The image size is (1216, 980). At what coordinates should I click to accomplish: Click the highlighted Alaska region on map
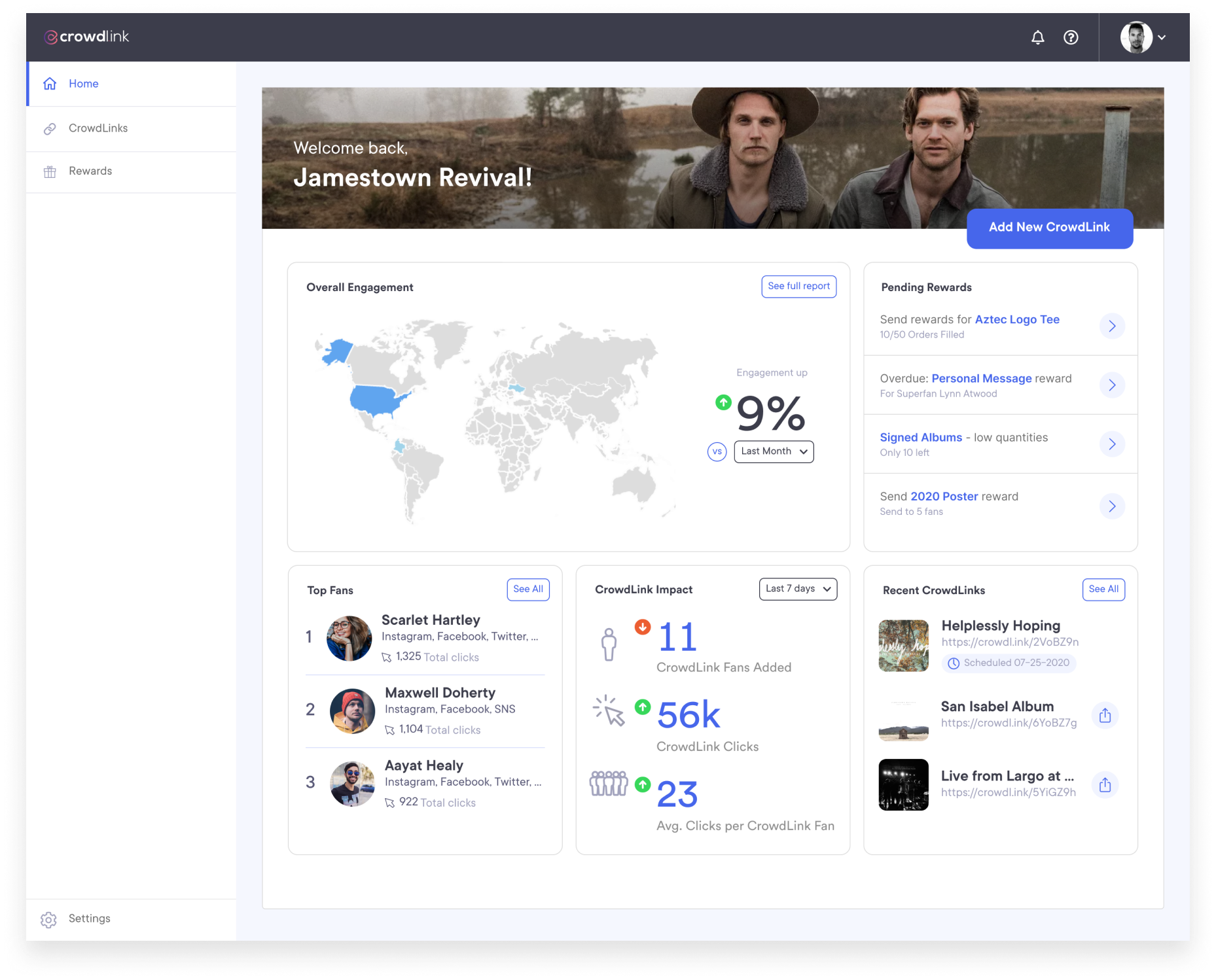pyautogui.click(x=338, y=352)
